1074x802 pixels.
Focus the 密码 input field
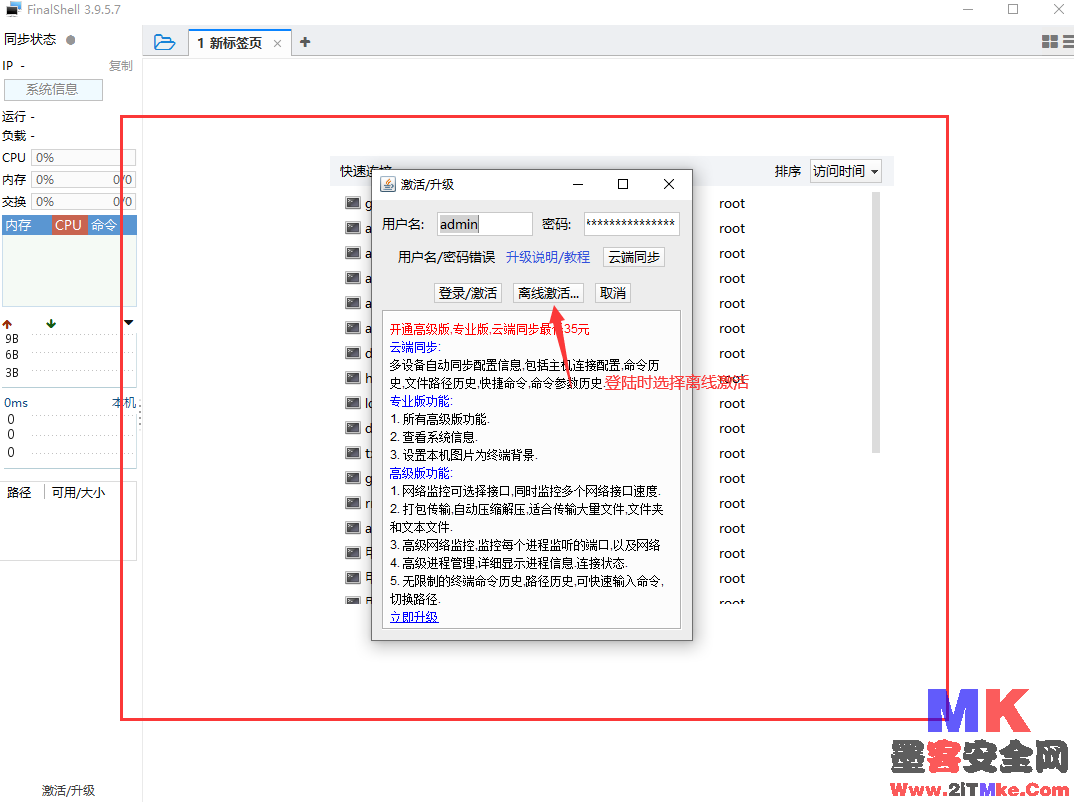click(632, 224)
